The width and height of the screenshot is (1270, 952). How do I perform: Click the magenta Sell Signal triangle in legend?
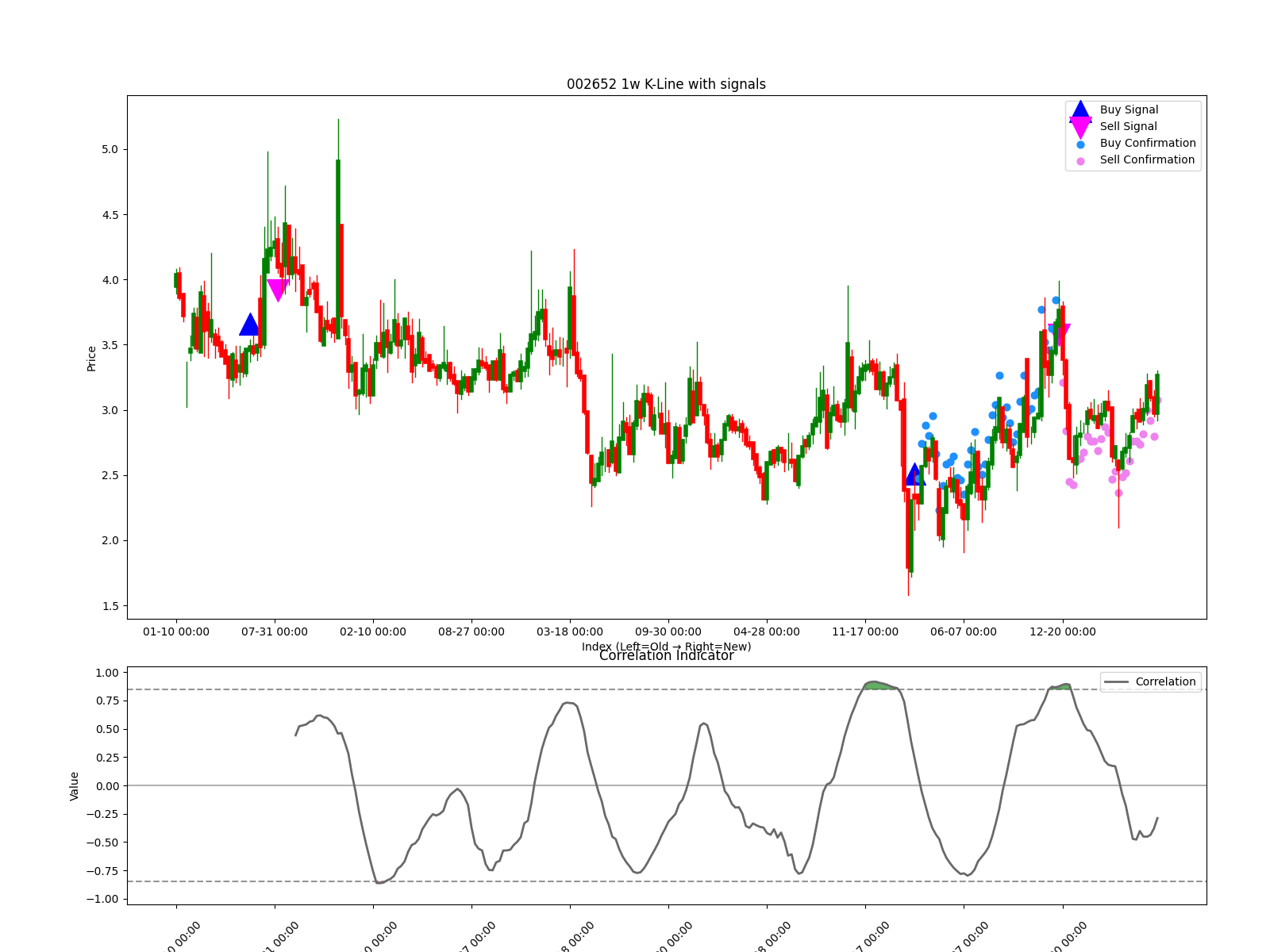(1080, 127)
